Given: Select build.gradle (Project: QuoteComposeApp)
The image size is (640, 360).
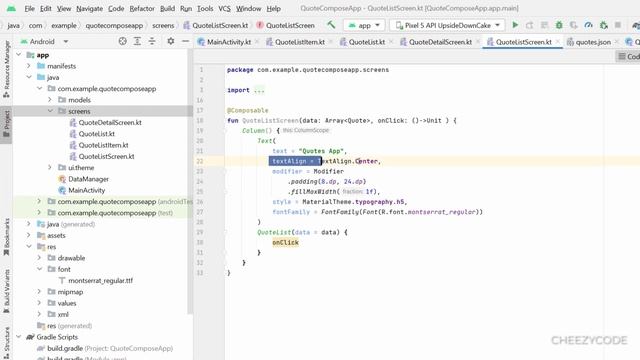Looking at the screenshot, I should pos(110,348).
